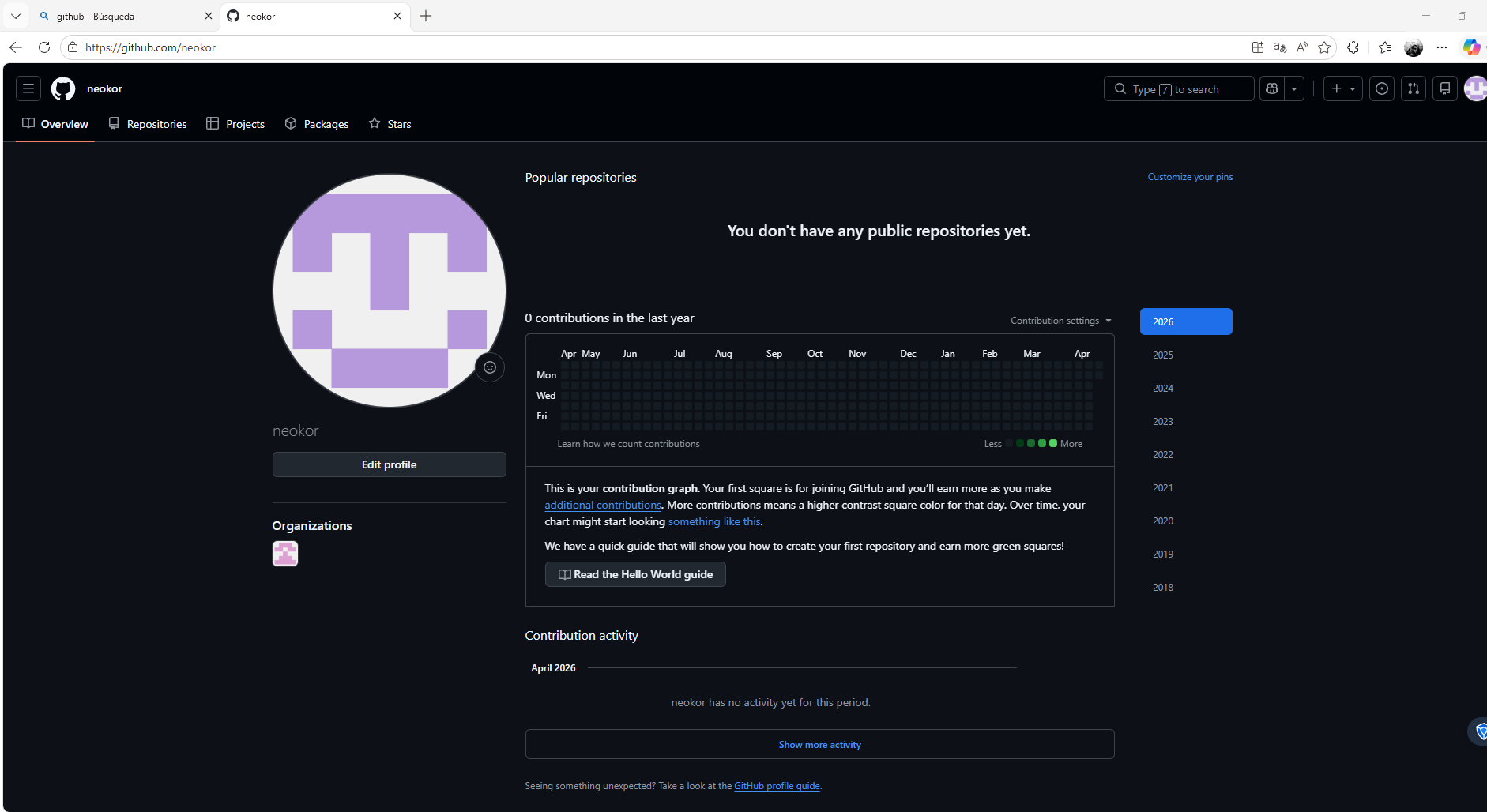Click the brightest green legend swatch
The height and width of the screenshot is (812, 1487).
click(1053, 443)
